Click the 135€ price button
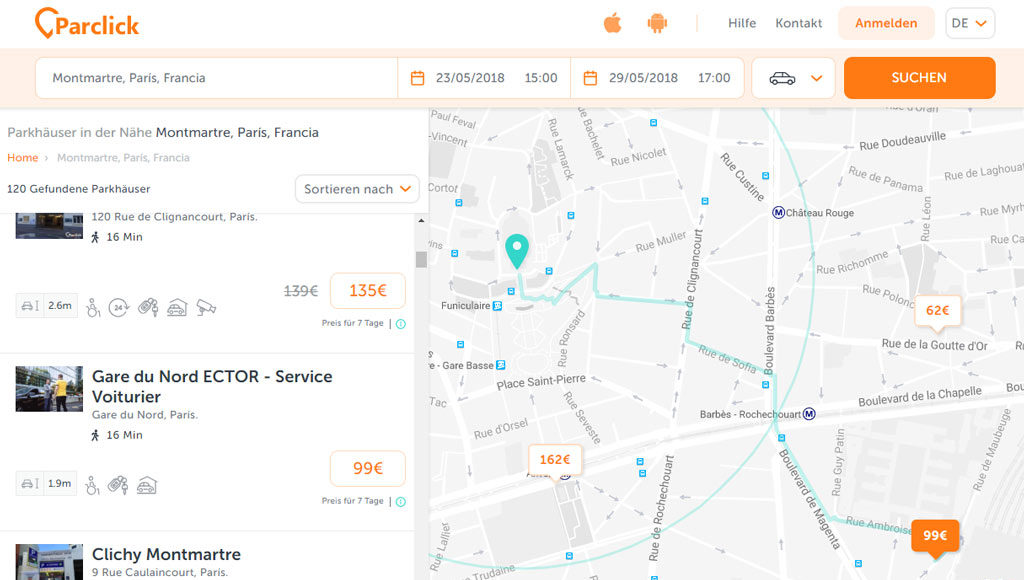Viewport: 1024px width, 580px height. coord(368,291)
